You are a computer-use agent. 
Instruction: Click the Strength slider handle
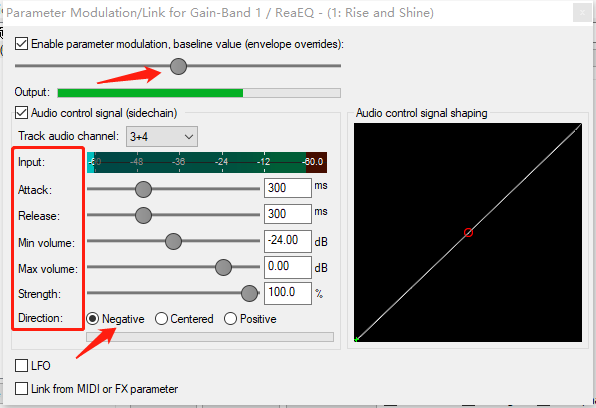tap(249, 293)
